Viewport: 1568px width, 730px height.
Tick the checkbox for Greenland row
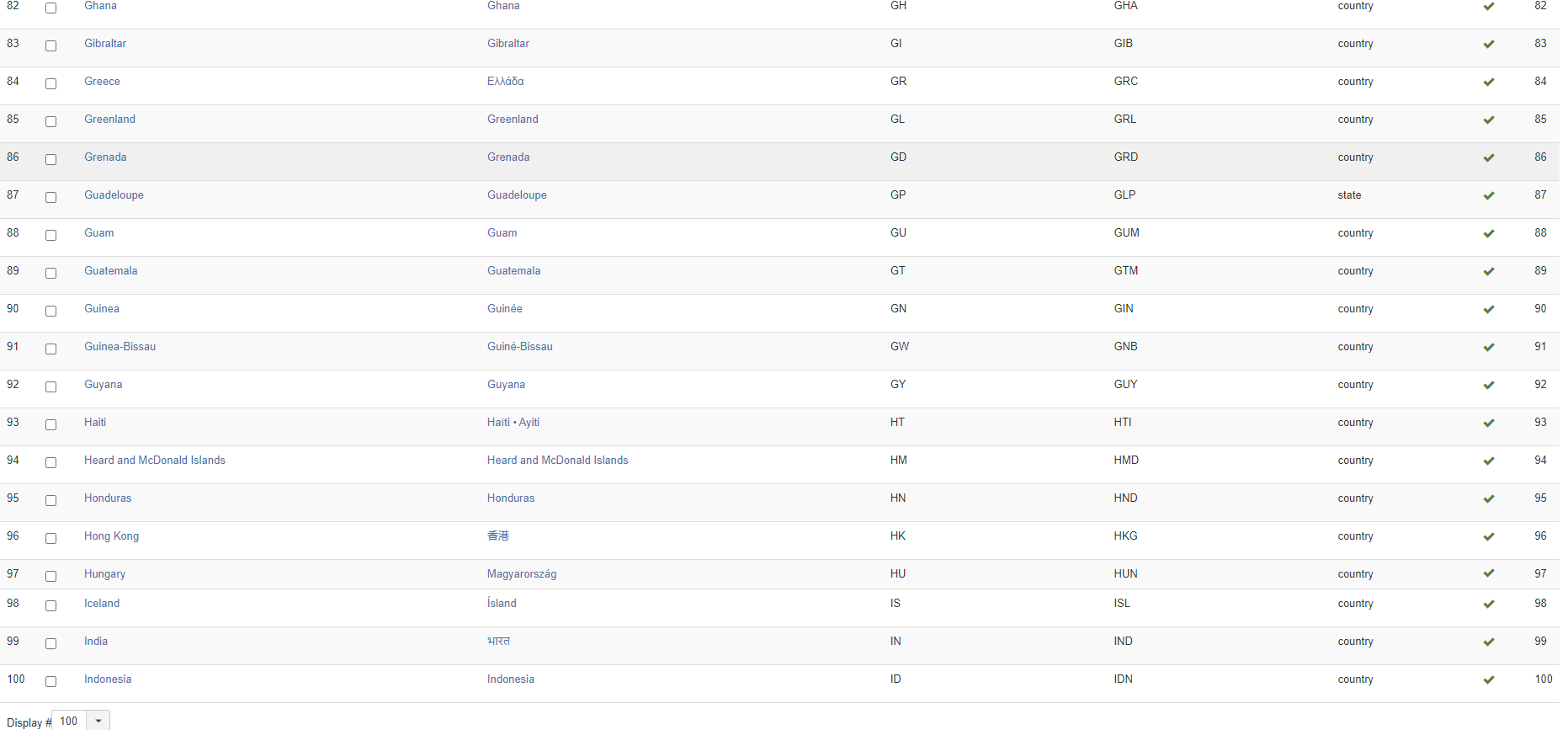click(50, 121)
